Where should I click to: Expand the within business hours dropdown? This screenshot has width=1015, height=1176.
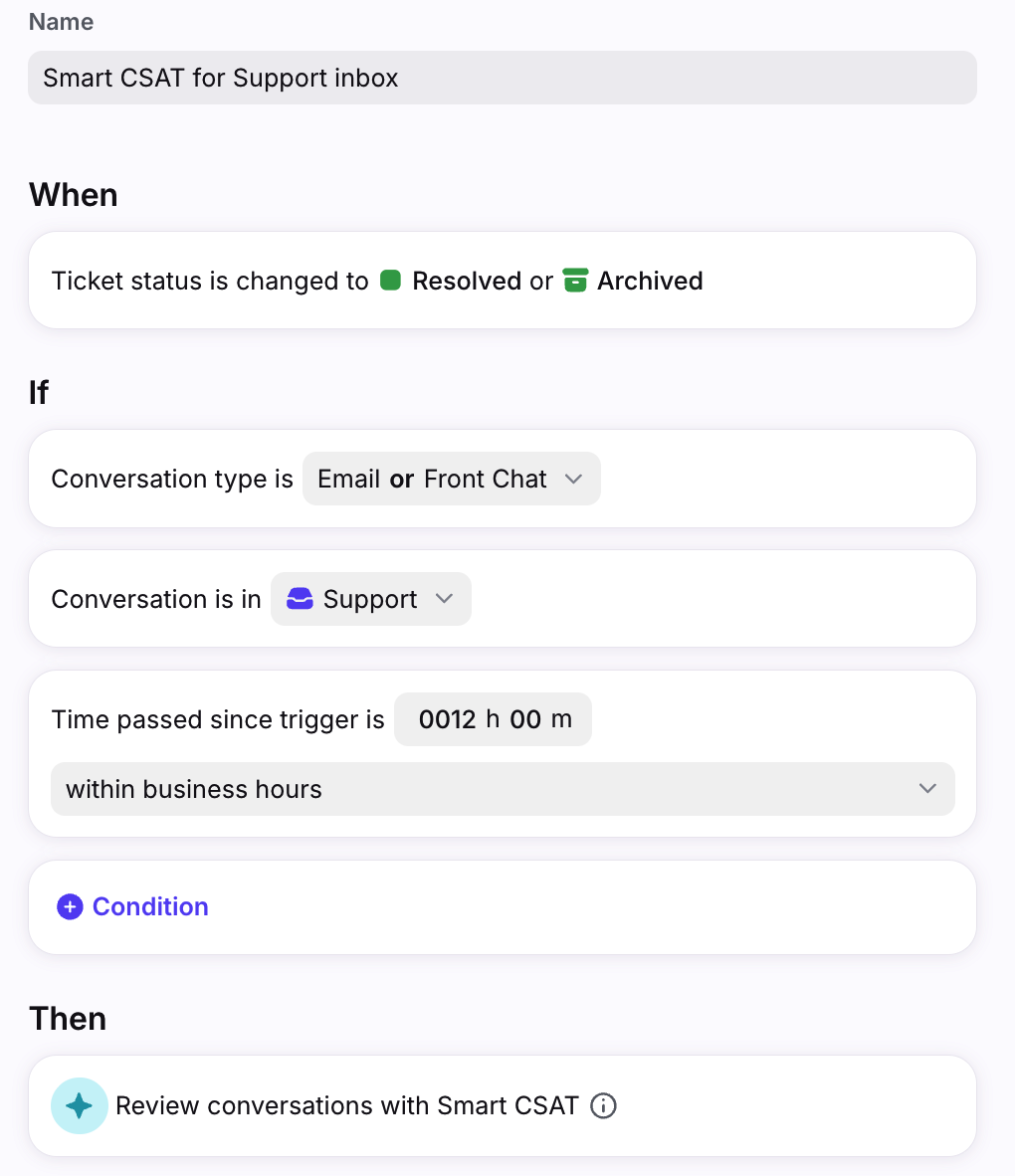pyautogui.click(x=927, y=789)
